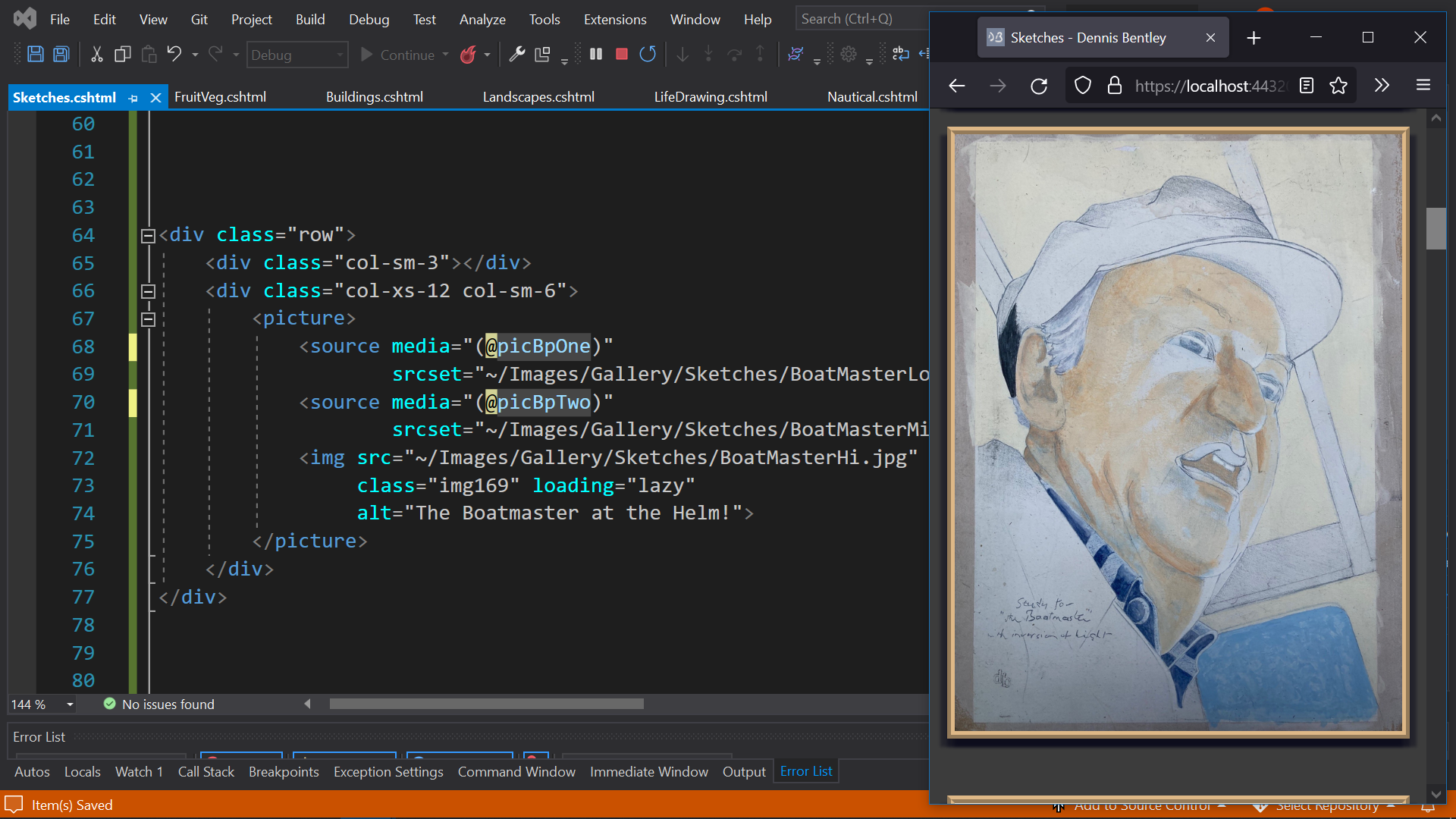Open the 144 % zoom dropdown
Screen dimensions: 1456x819
click(x=70, y=704)
